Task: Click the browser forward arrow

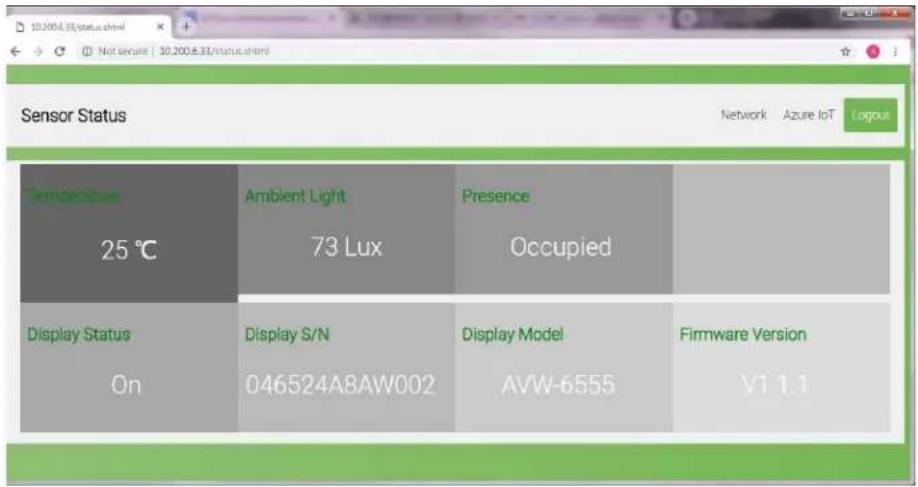Action: tap(37, 52)
